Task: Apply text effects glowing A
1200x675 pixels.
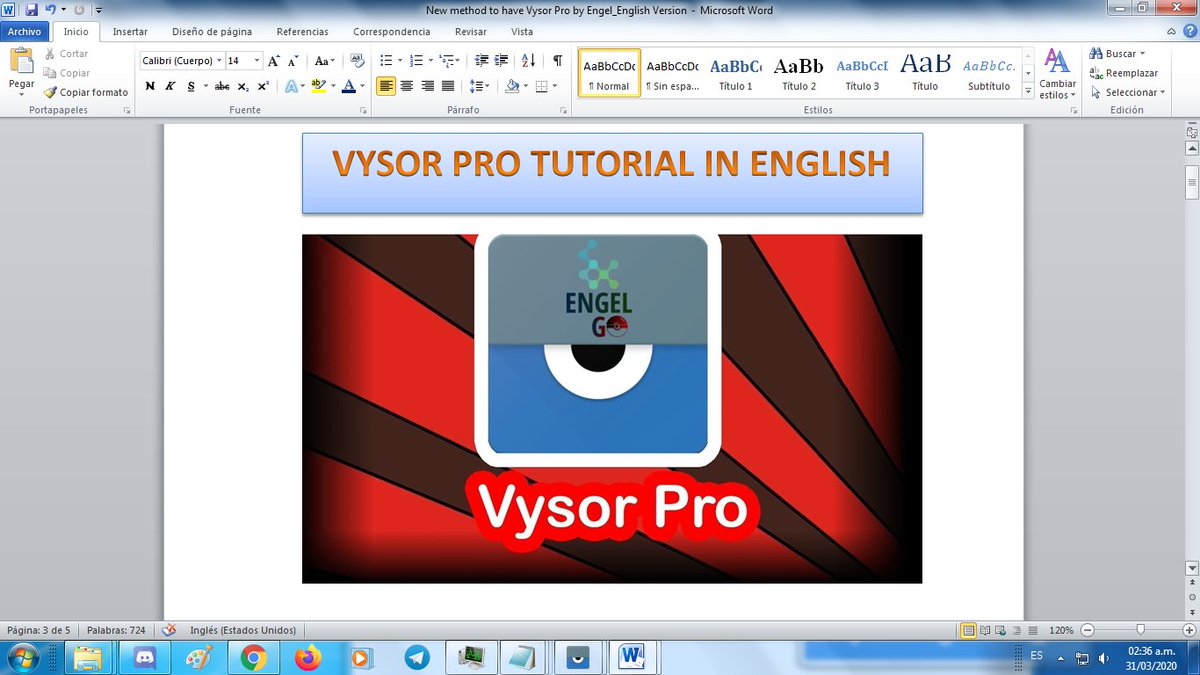Action: click(293, 86)
